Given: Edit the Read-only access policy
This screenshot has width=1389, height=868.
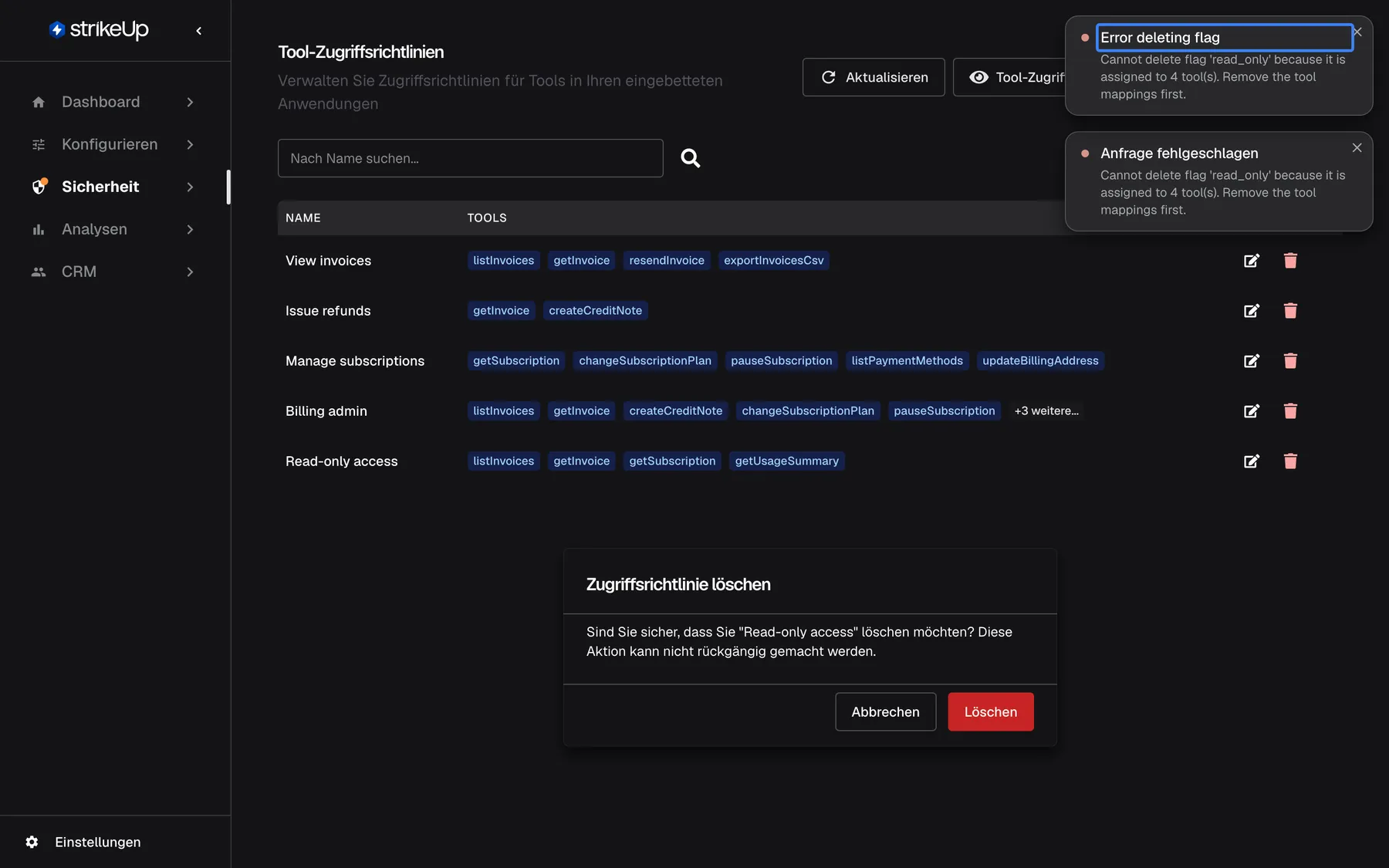Looking at the screenshot, I should (1252, 461).
